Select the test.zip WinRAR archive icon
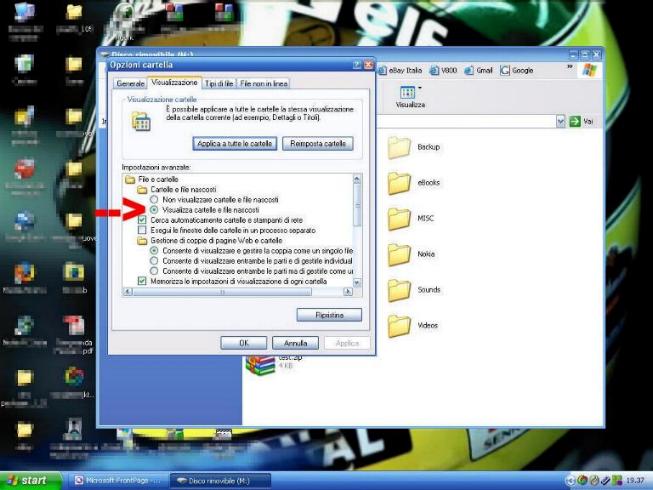This screenshot has height=490, width=653. [x=260, y=365]
